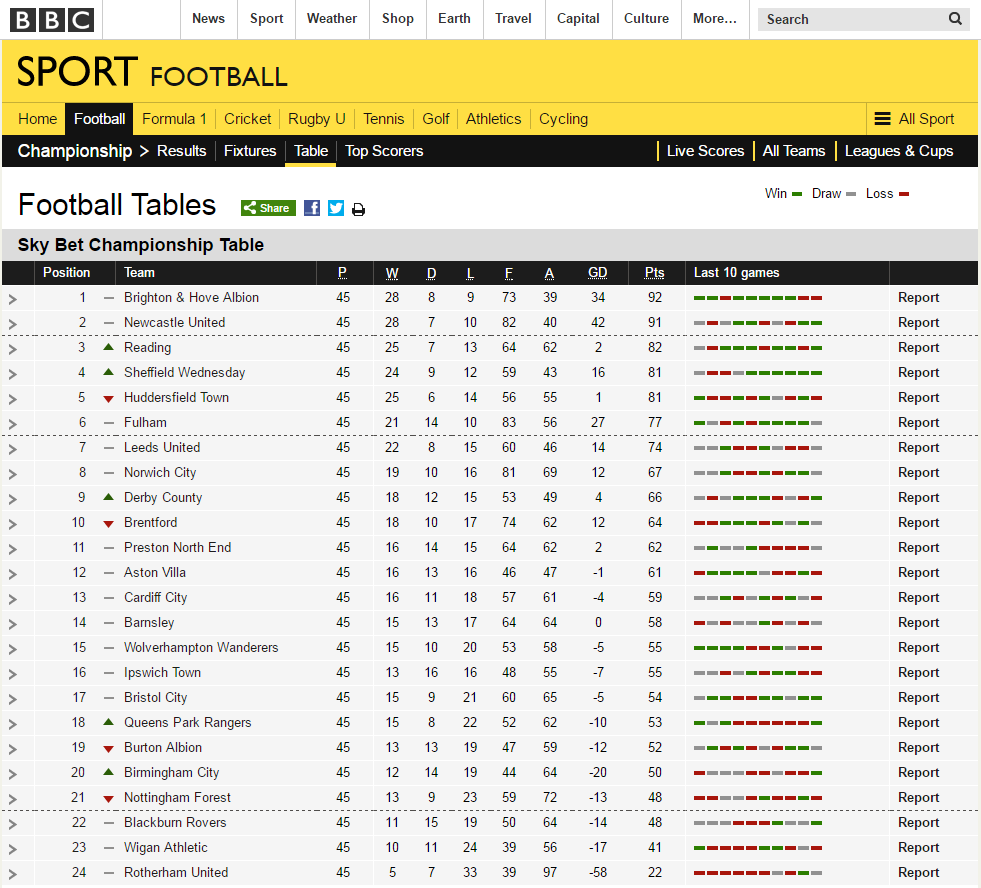Open the More... menu in the top bar
This screenshot has width=981, height=888.
(714, 19)
